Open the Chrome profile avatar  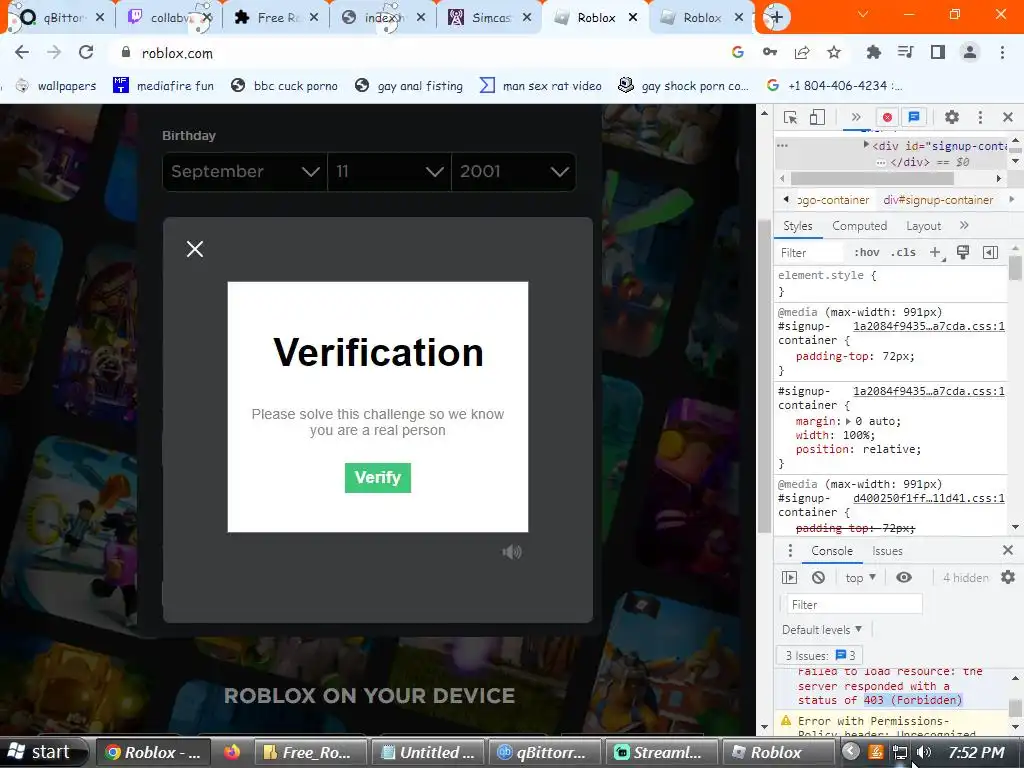click(970, 52)
